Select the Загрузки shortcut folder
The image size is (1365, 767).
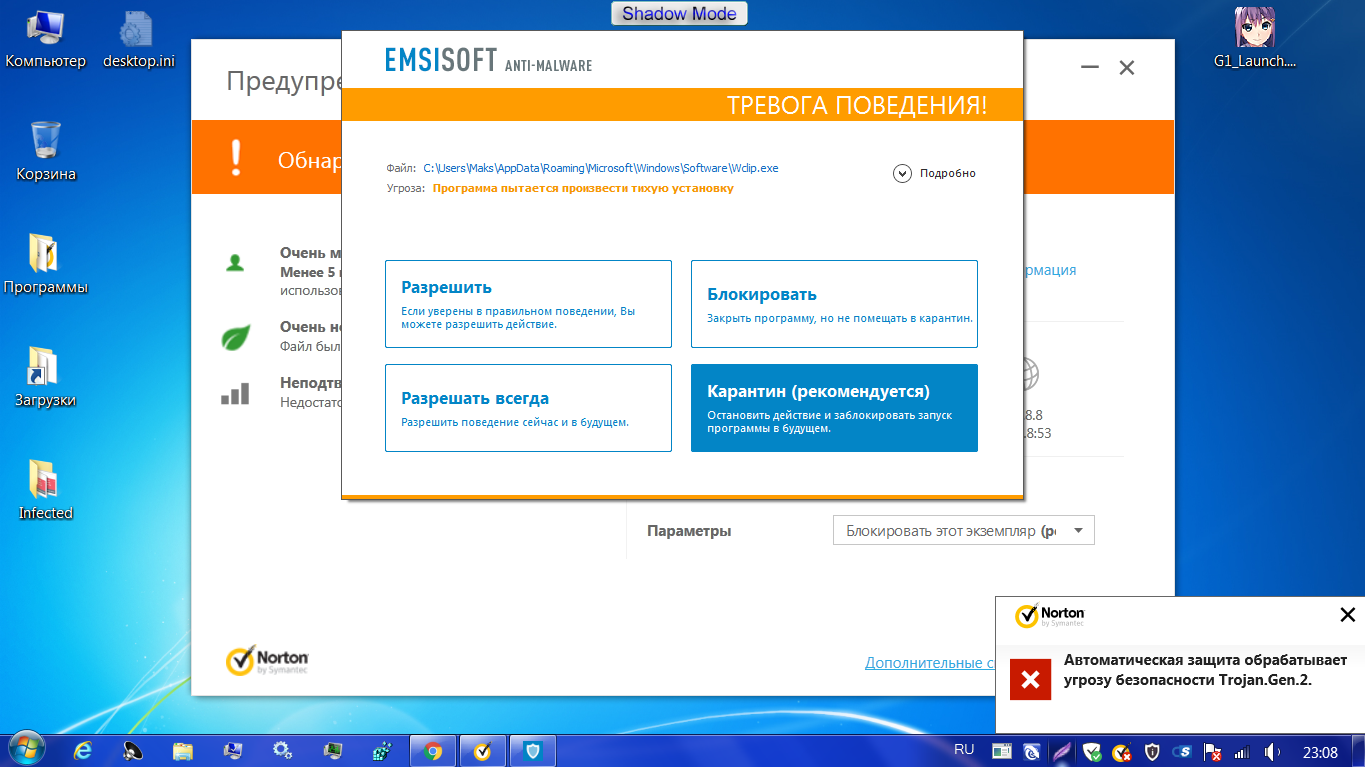click(x=45, y=378)
